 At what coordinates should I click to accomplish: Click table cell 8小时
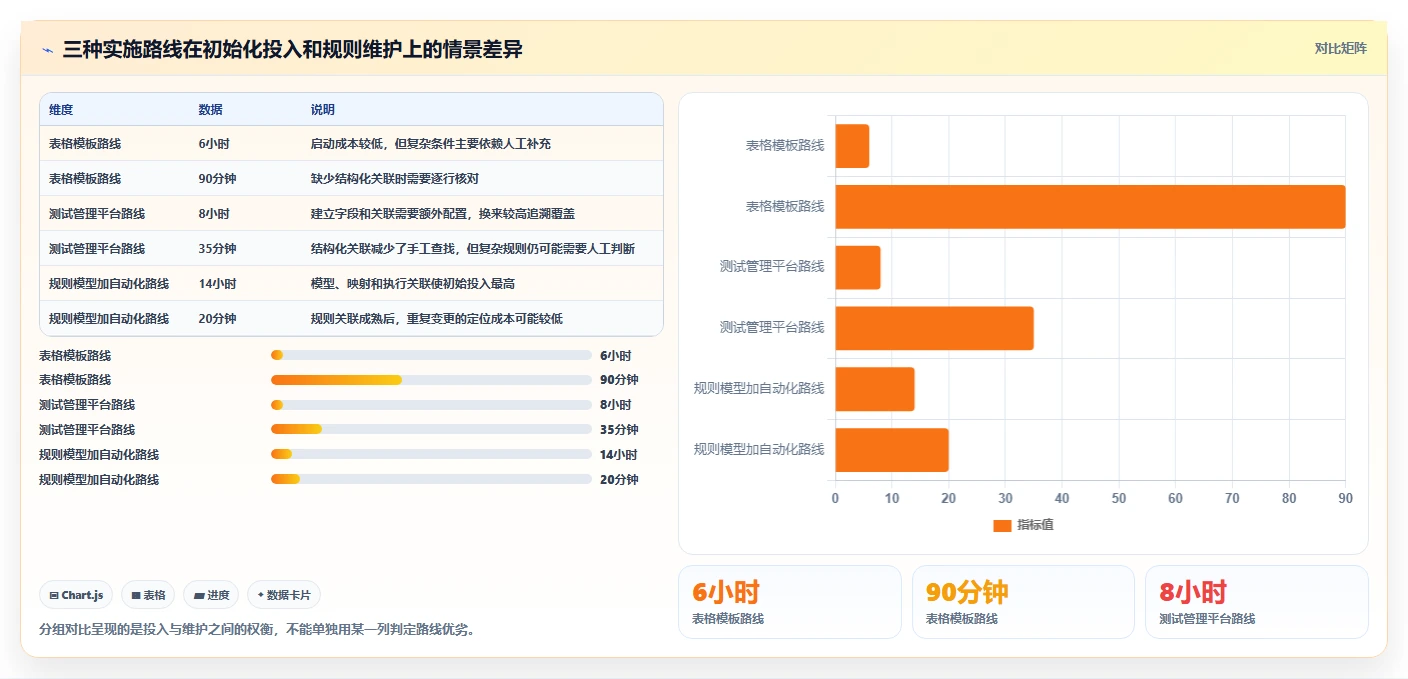tap(214, 214)
